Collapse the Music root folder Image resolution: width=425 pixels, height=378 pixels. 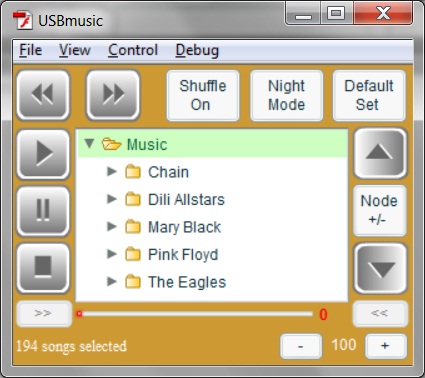tap(89, 144)
